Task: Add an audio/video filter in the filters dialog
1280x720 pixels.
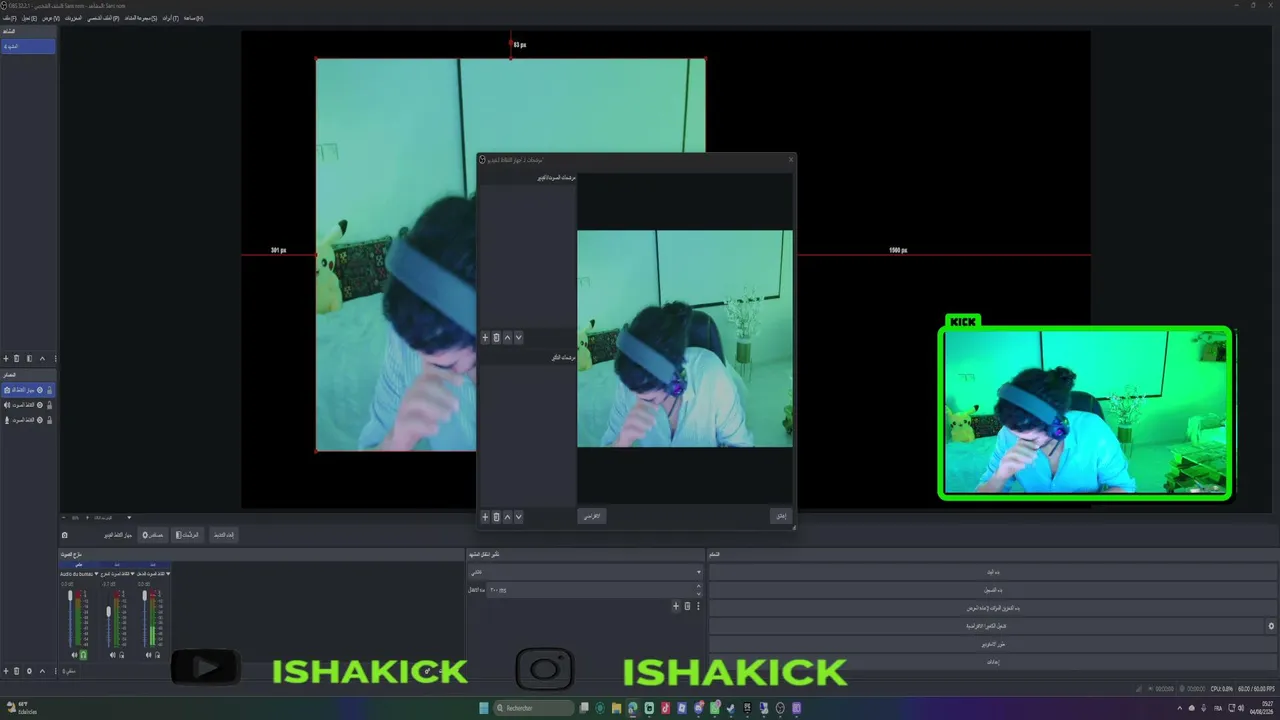Action: [x=485, y=337]
